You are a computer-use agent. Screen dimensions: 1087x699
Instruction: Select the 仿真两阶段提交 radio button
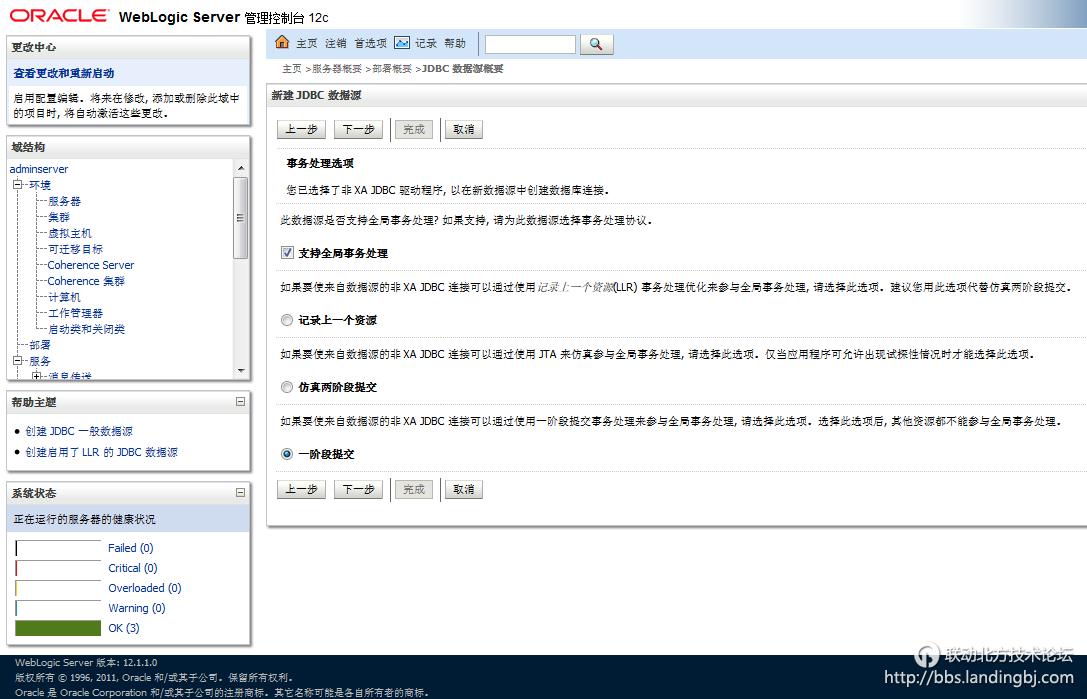coord(287,386)
